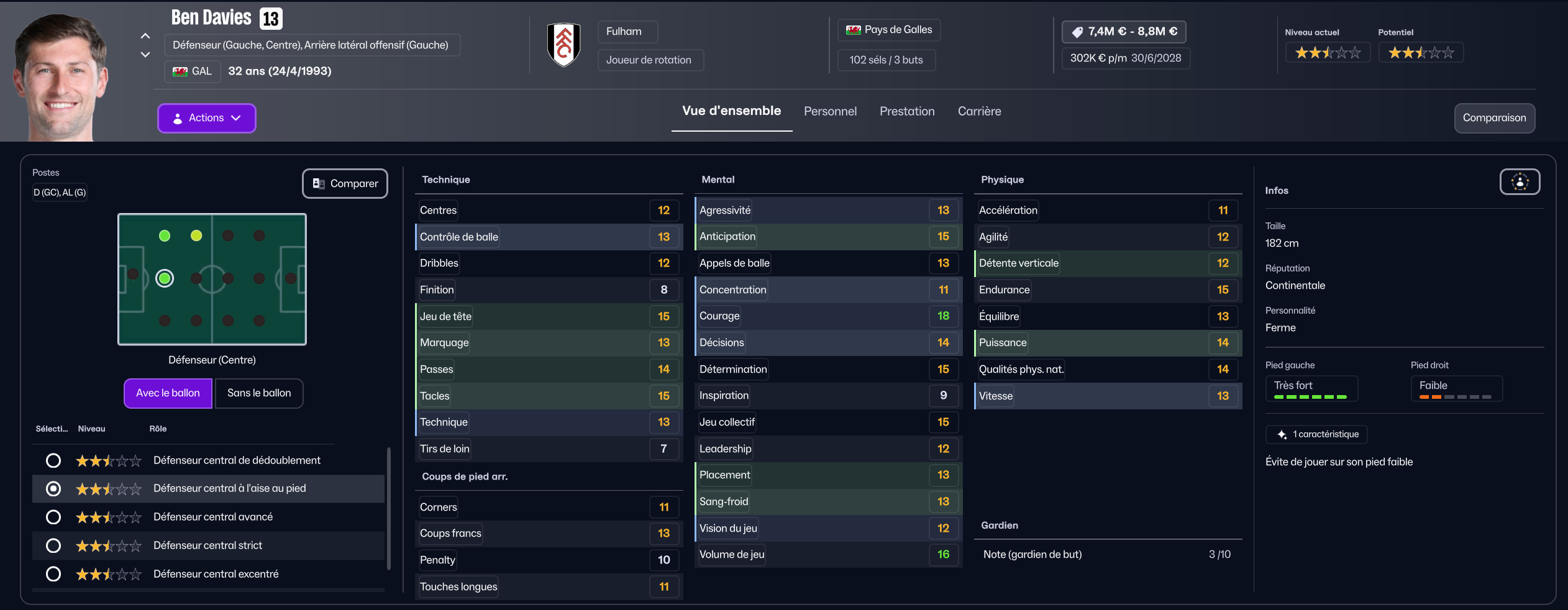Click the sparkle icon beside 1 caractéristique

[x=1282, y=435]
